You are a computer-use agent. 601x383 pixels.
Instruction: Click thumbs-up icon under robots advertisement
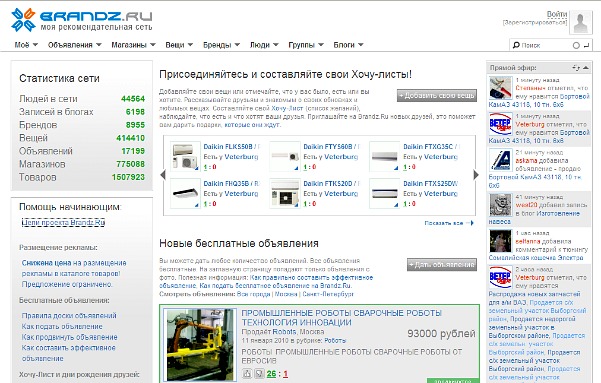[x=247, y=373]
